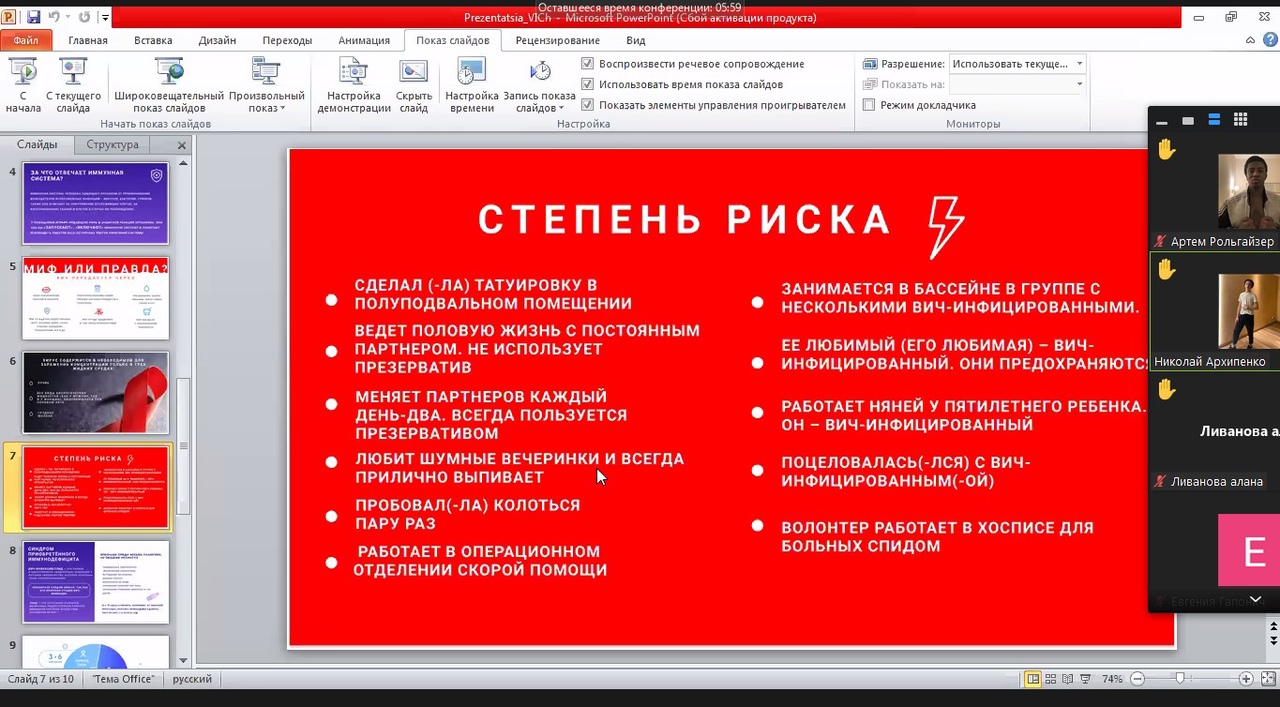Open PowerPoint Help question mark
Screen dimensions: 1280x707
tap(1268, 40)
